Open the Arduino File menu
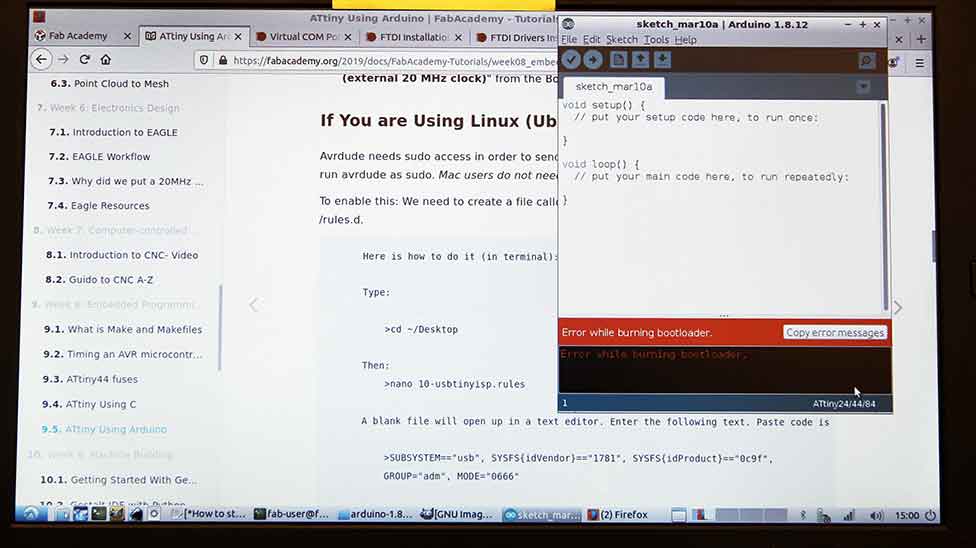Viewport: 976px width, 548px height. [569, 39]
